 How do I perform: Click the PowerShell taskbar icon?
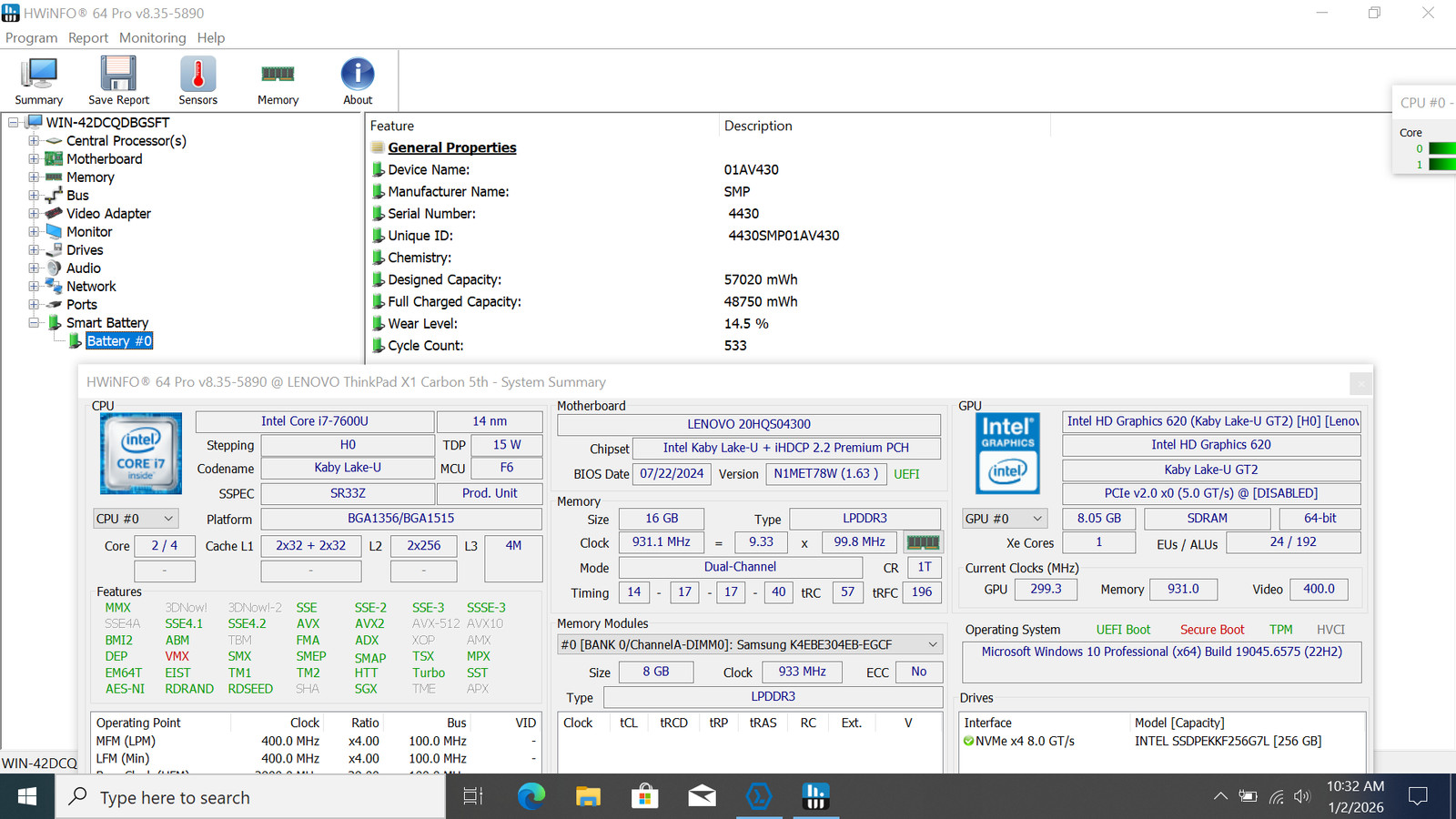coord(758,797)
